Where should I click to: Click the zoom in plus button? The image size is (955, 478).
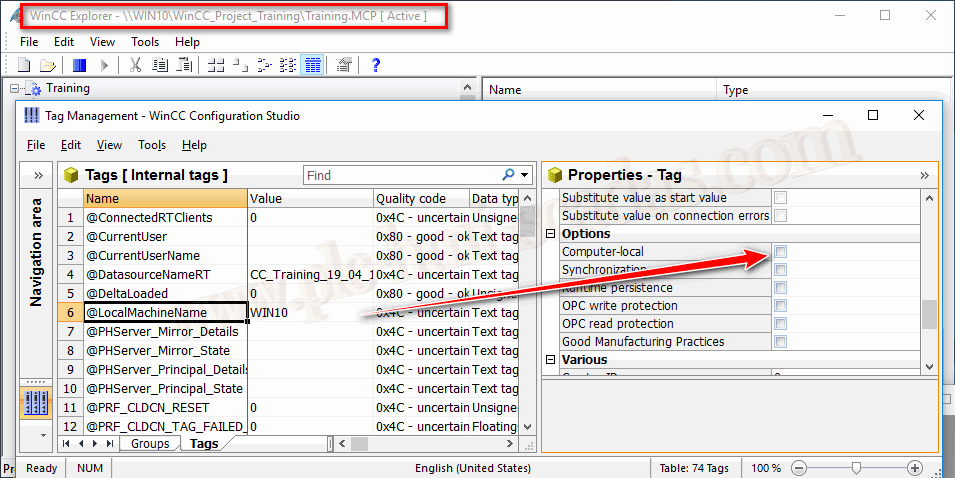coord(914,468)
